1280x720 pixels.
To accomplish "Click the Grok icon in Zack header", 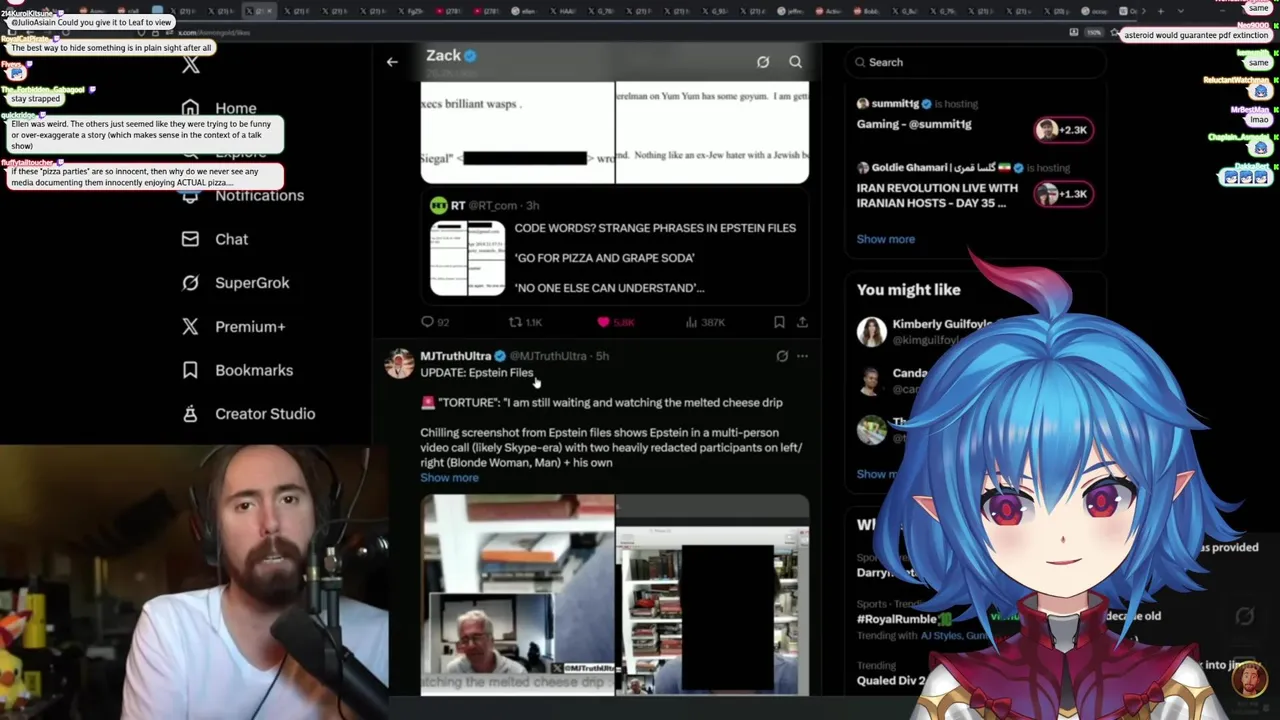I will click(763, 62).
